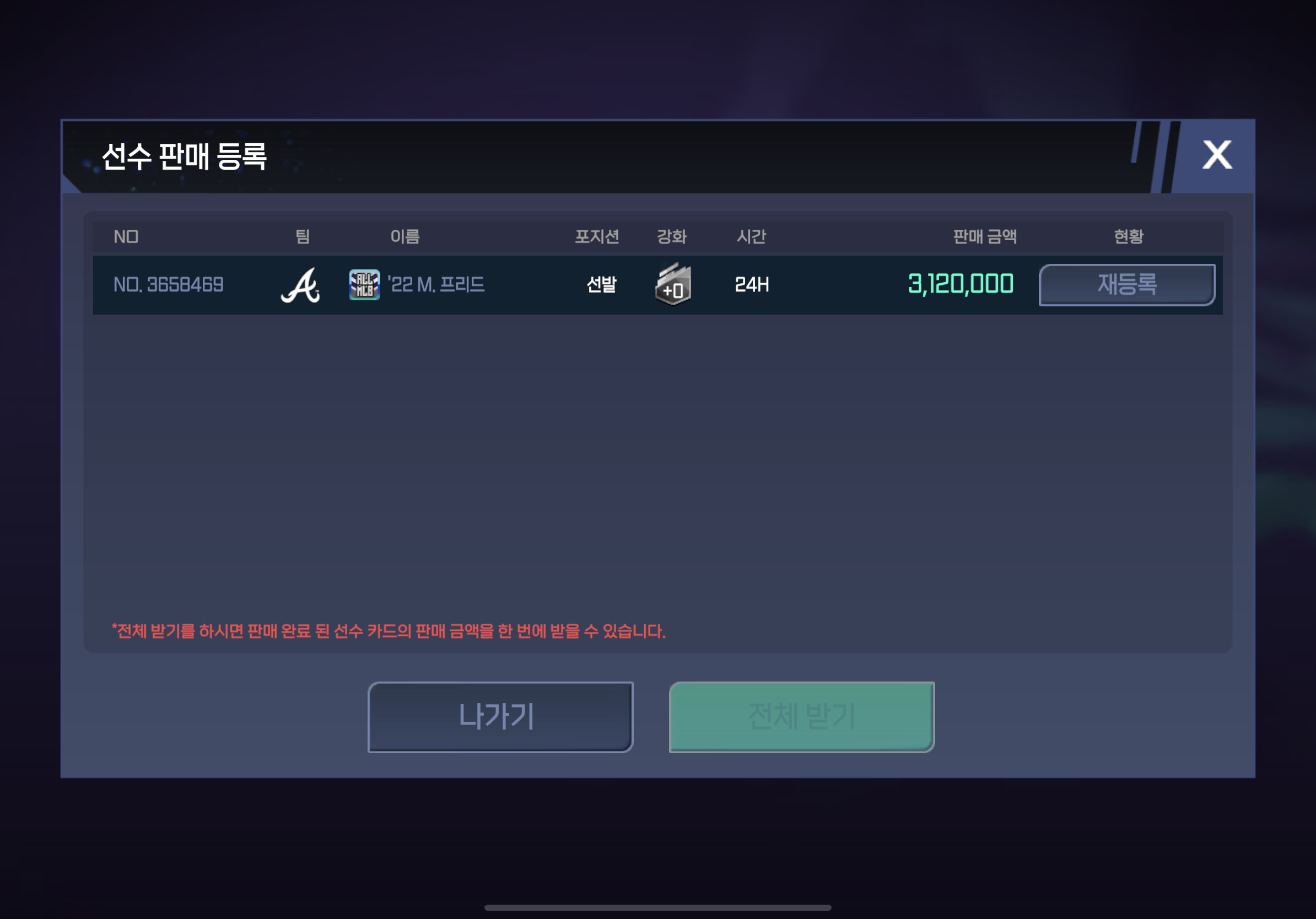Click the Atlanta Braves team logo
The image size is (1316, 919).
(x=300, y=285)
